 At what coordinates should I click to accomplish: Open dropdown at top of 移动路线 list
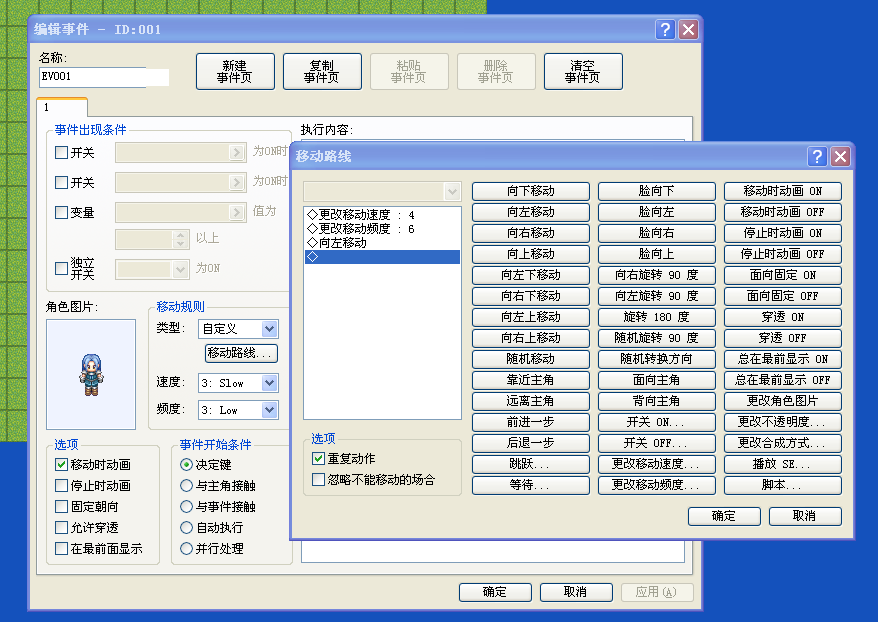(x=452, y=192)
